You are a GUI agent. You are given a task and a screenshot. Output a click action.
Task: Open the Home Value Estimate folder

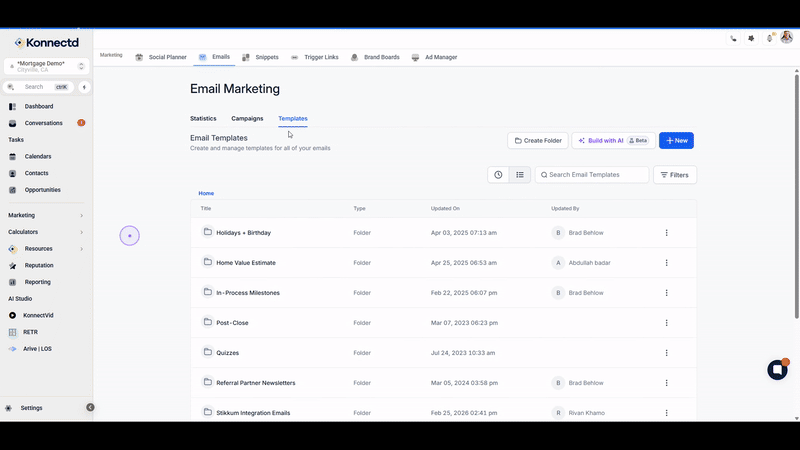(x=246, y=263)
